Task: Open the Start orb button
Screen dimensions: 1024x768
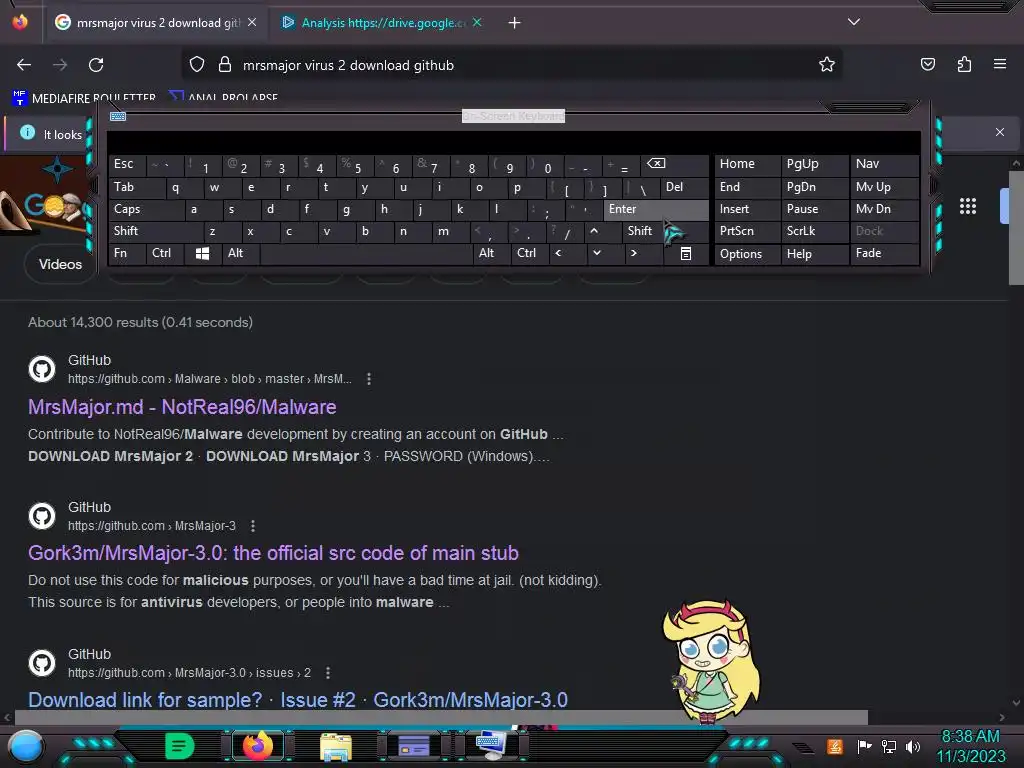Action: [x=26, y=746]
